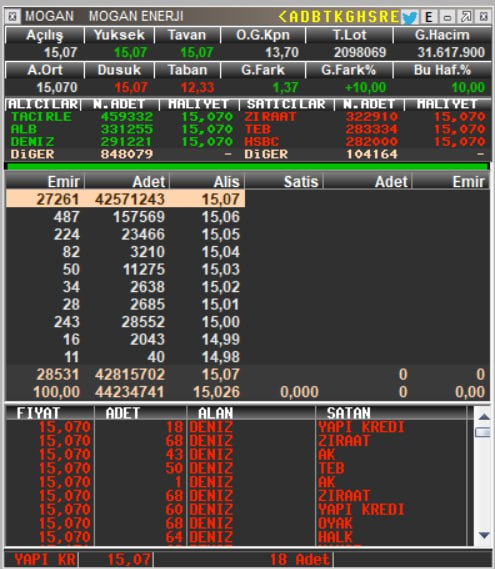495x569 pixels.
Task: Select the highlighted 15,07 bid row
Action: (125, 199)
